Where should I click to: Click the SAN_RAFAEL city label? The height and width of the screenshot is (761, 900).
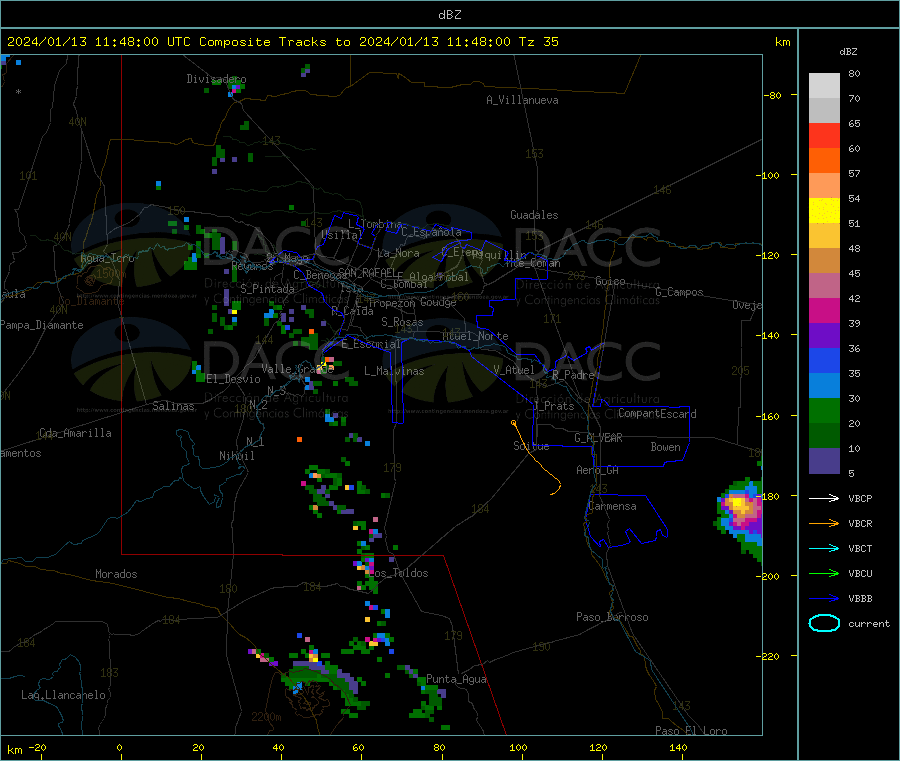tap(367, 272)
